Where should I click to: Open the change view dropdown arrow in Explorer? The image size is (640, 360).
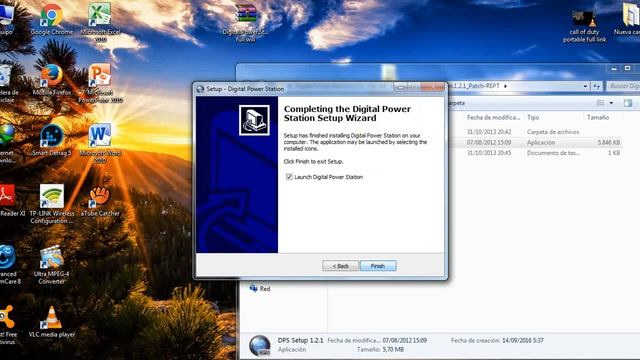point(611,103)
